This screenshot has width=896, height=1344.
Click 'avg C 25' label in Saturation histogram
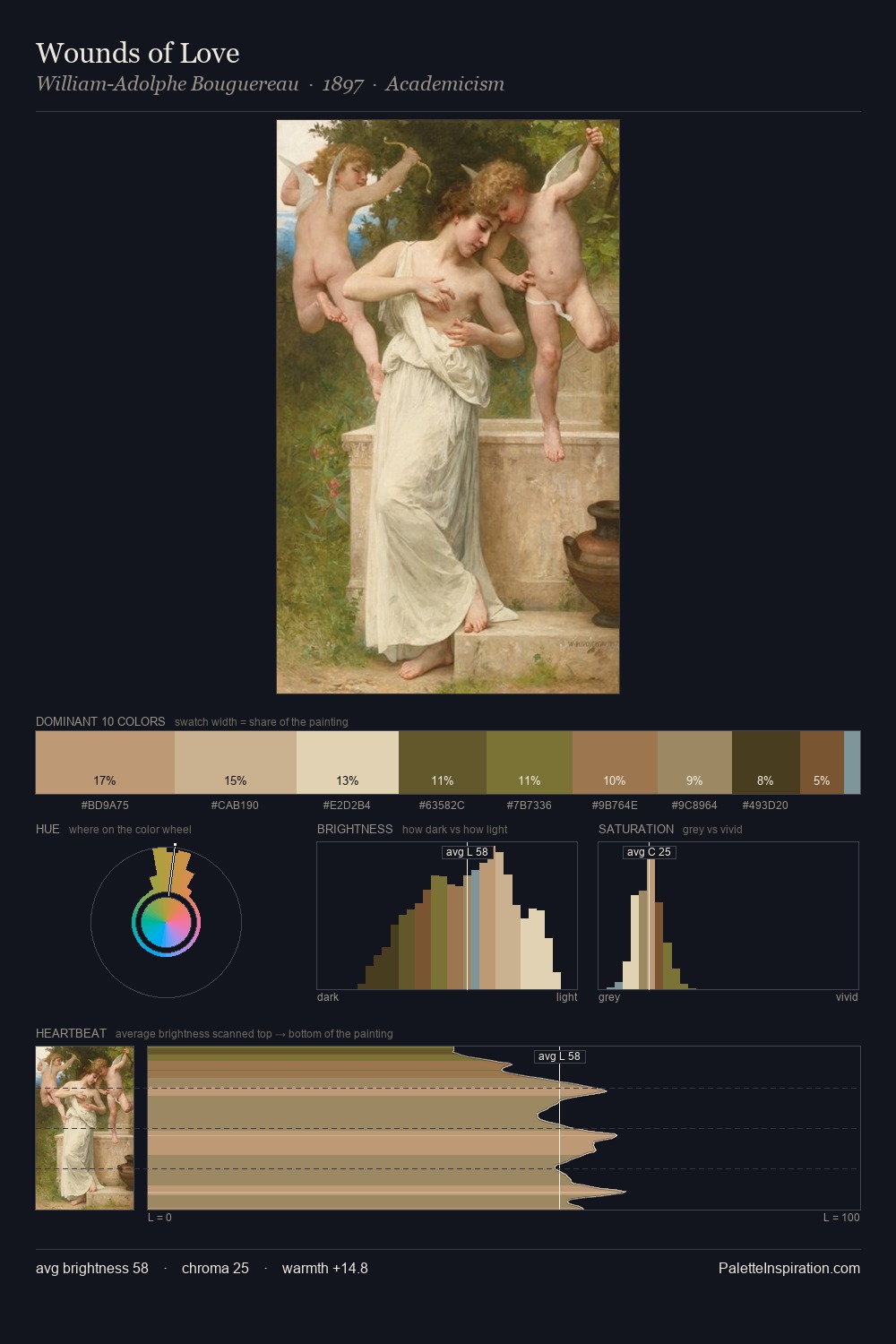pyautogui.click(x=649, y=852)
